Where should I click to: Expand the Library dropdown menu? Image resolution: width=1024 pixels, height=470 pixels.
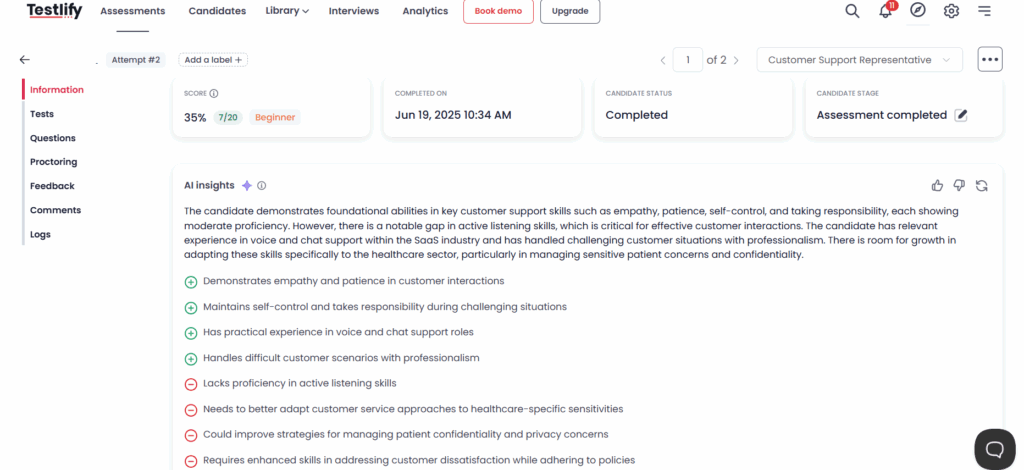coord(287,10)
